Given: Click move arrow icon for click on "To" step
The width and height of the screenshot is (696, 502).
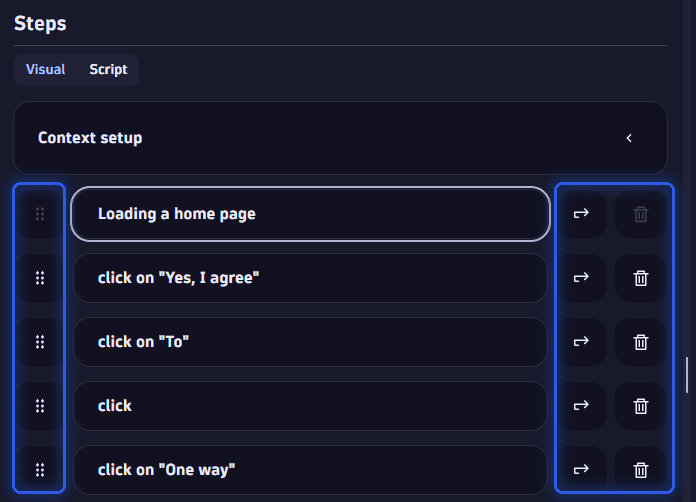Looking at the screenshot, I should (x=581, y=342).
